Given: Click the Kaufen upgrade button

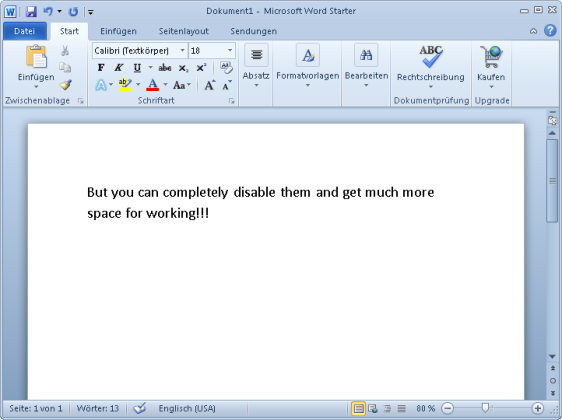Looking at the screenshot, I should (491, 66).
